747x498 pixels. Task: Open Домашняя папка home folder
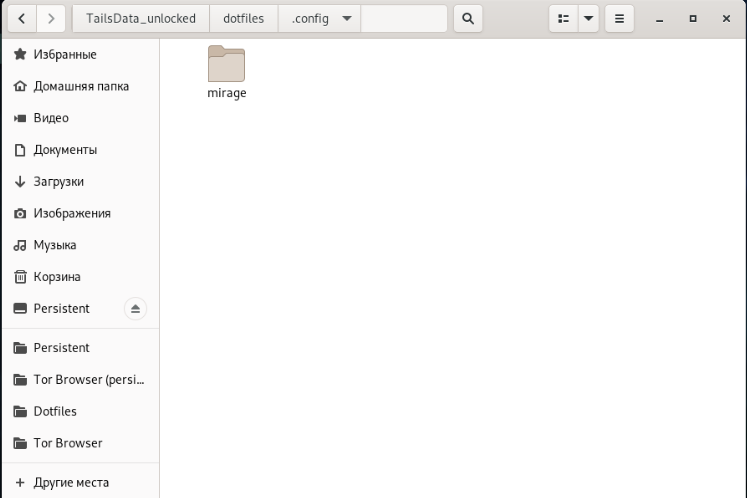pos(80,86)
